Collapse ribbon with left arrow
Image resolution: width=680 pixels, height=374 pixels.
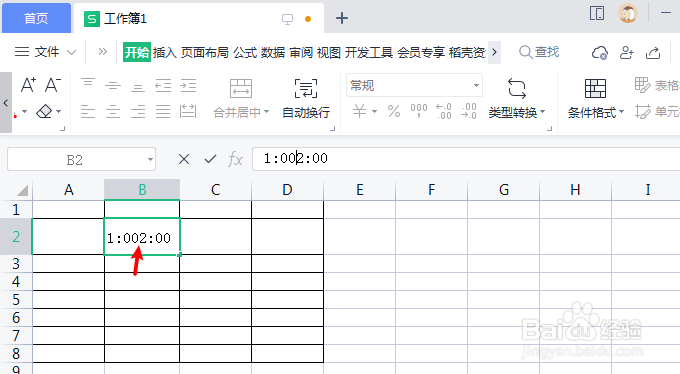pos(6,102)
